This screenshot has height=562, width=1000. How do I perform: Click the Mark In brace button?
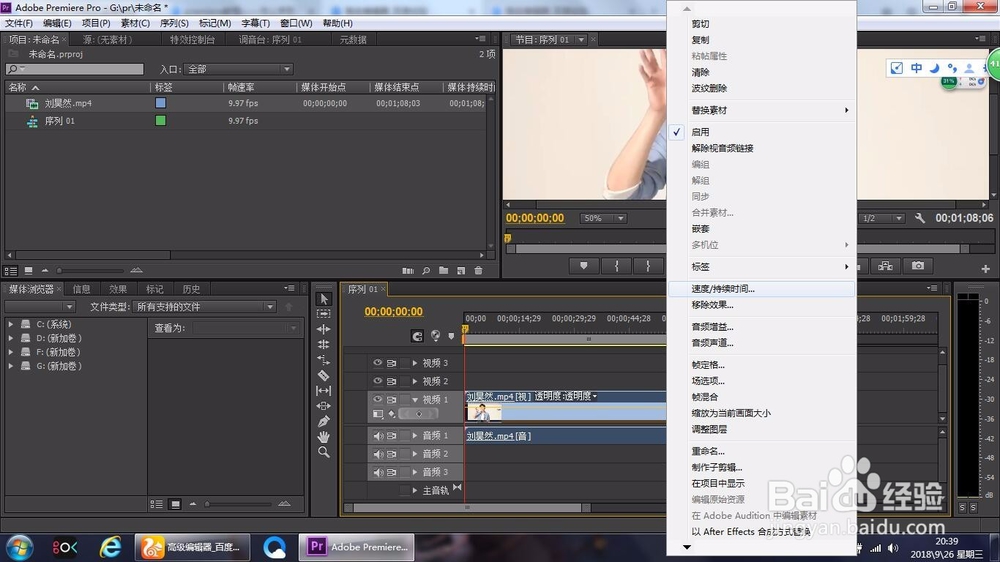click(616, 265)
